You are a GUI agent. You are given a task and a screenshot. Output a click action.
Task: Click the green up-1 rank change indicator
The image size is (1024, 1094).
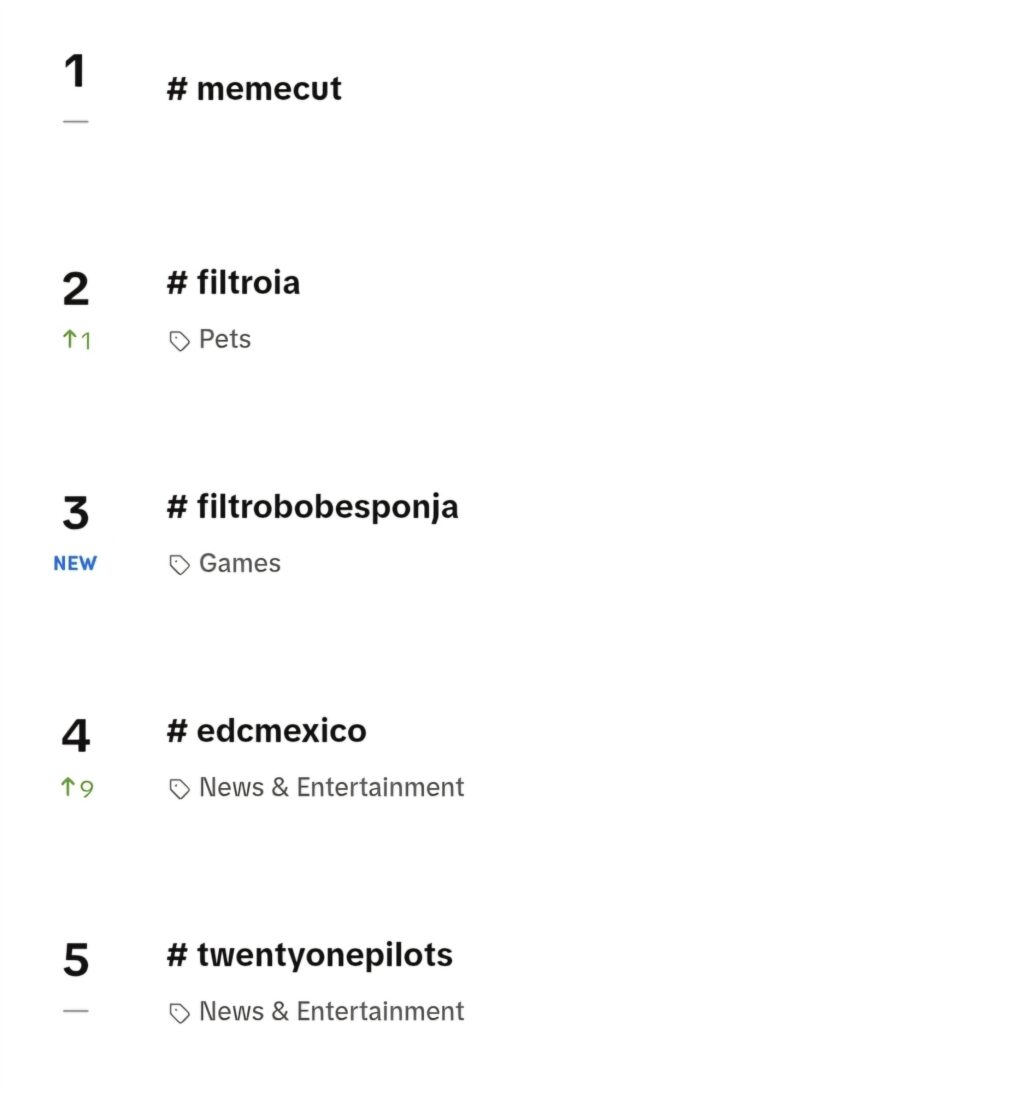[x=77, y=340]
